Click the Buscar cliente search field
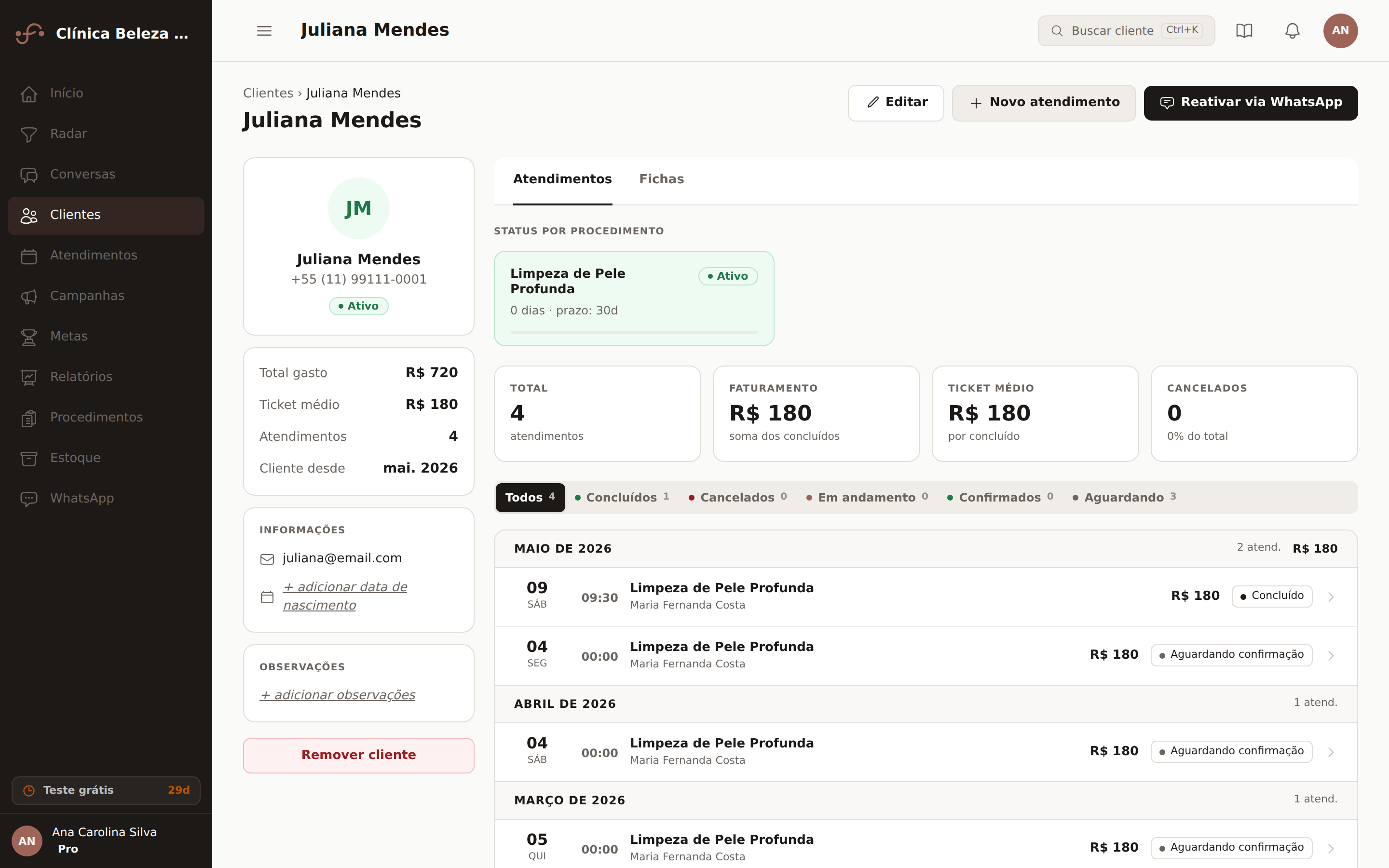Image resolution: width=1389 pixels, height=868 pixels. point(1126,30)
